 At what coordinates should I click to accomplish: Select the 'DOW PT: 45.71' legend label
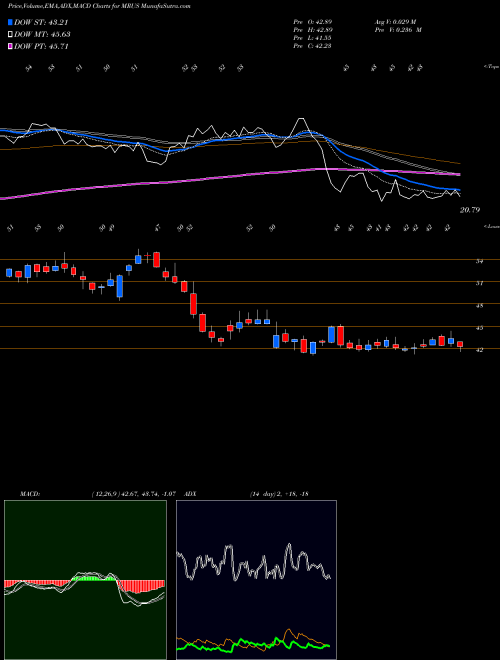coord(41,46)
